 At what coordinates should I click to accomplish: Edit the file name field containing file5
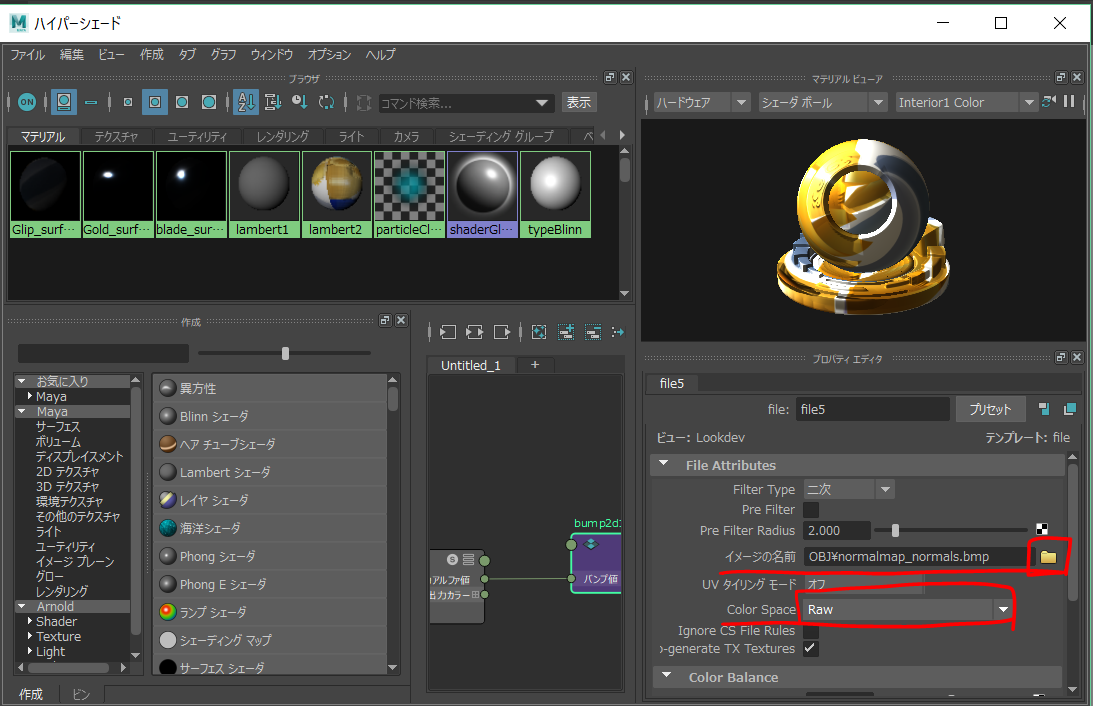coord(872,409)
